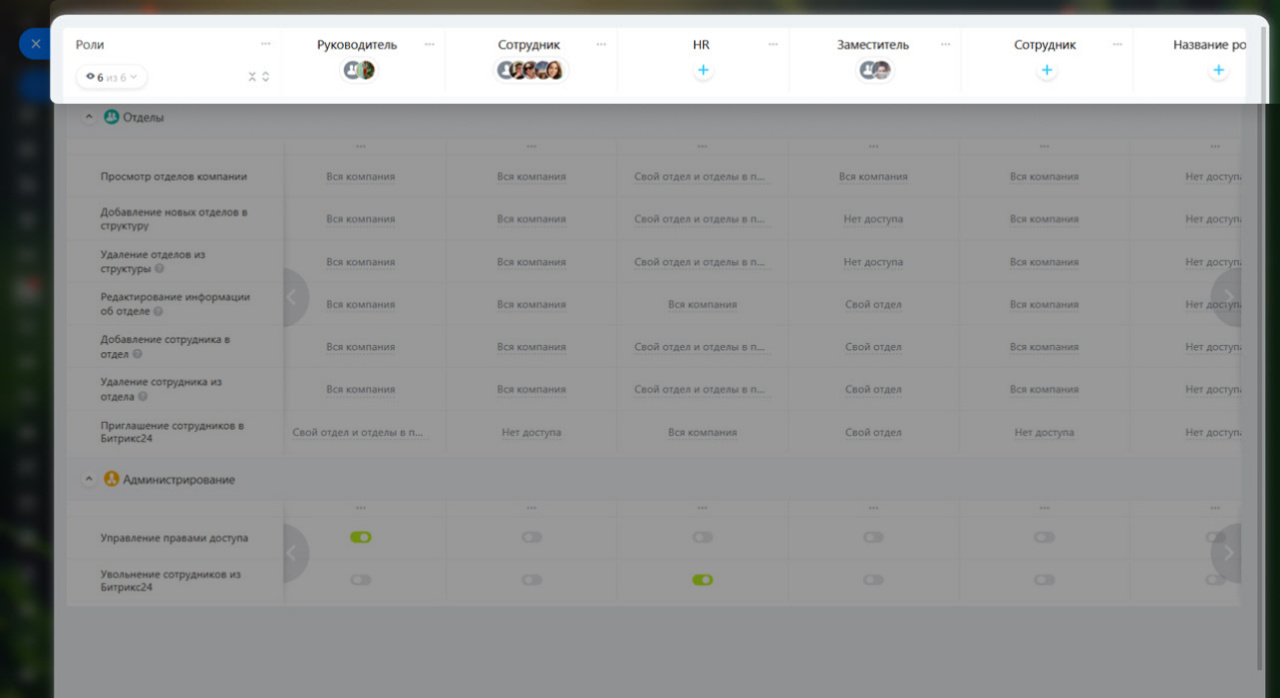Viewport: 1280px width, 698px height.
Task: Enable Увольнение сотрудников for second Сотрудник
Action: (1044, 580)
